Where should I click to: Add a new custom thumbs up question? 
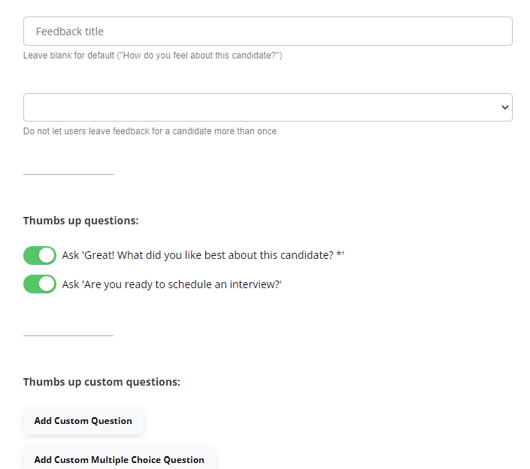(83, 421)
